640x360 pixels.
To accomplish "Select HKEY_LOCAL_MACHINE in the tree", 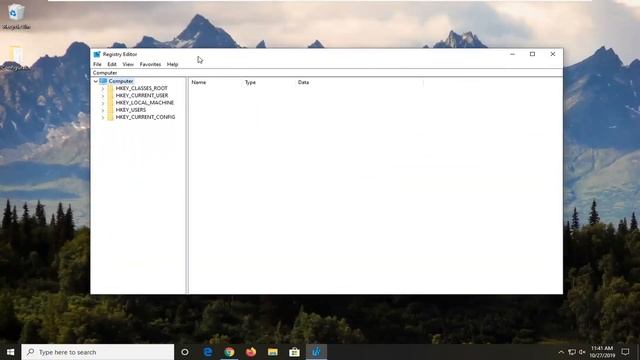I will [x=144, y=102].
